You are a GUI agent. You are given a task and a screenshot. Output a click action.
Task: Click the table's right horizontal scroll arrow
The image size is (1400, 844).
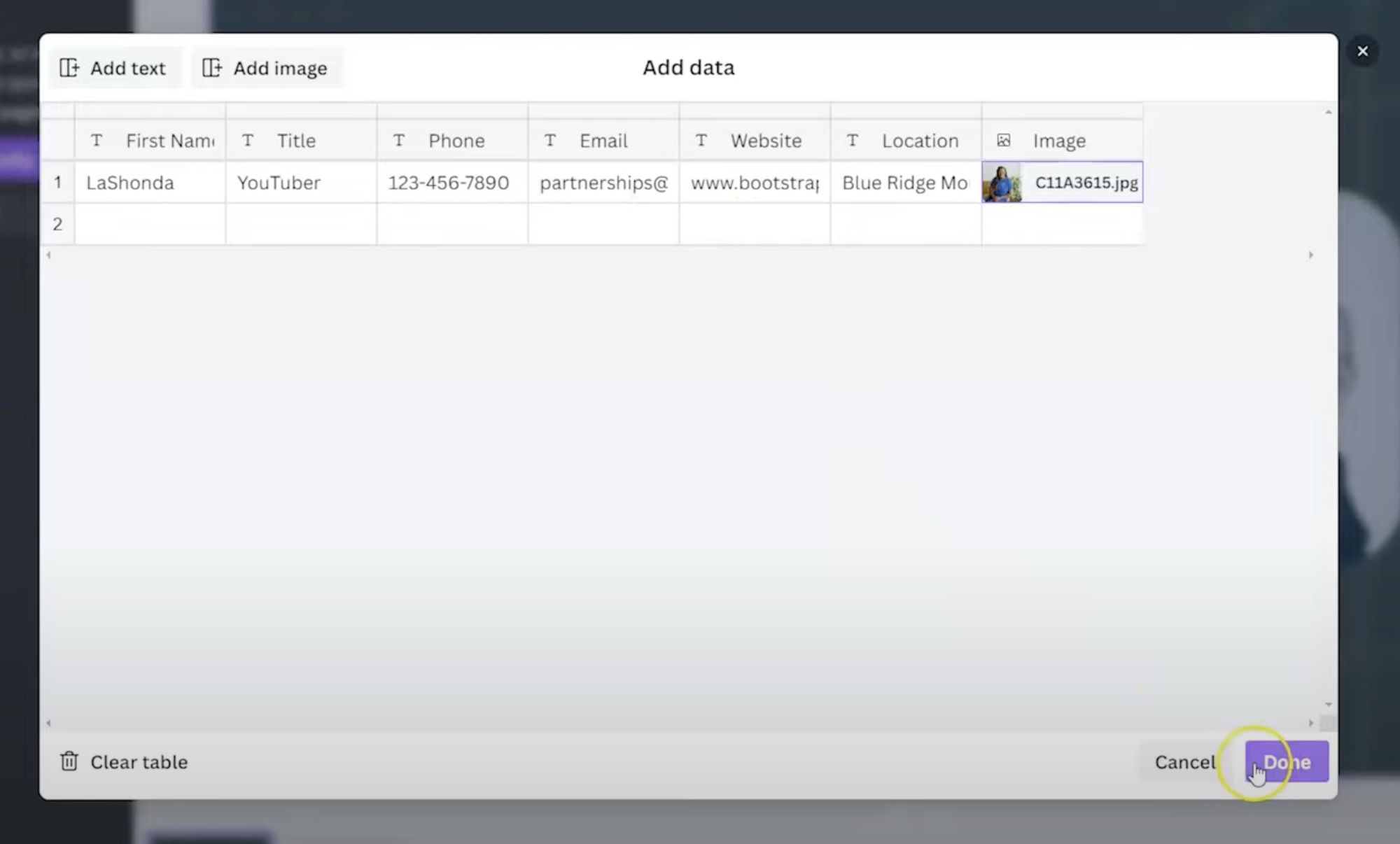[1310, 255]
